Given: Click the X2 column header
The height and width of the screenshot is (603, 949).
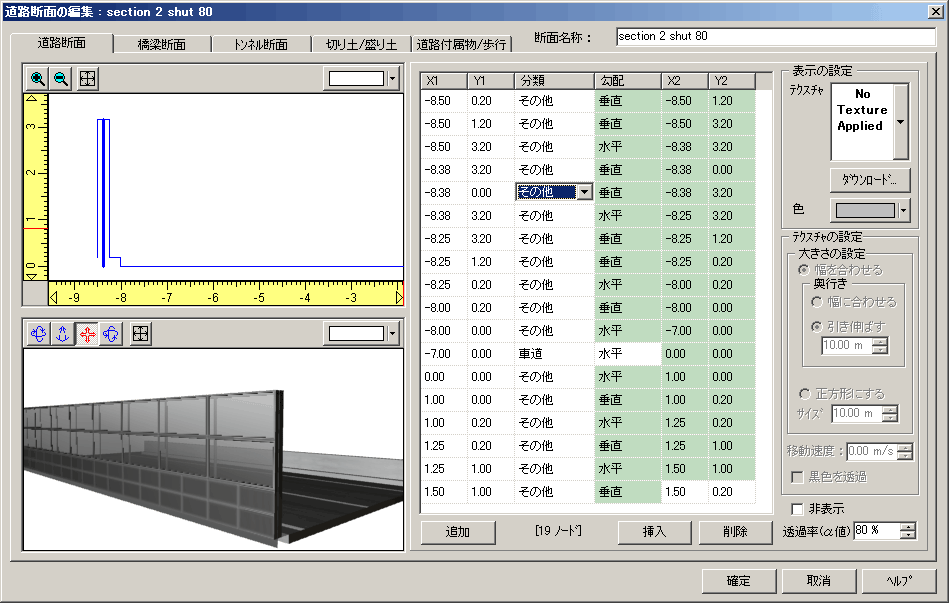Looking at the screenshot, I should (685, 81).
